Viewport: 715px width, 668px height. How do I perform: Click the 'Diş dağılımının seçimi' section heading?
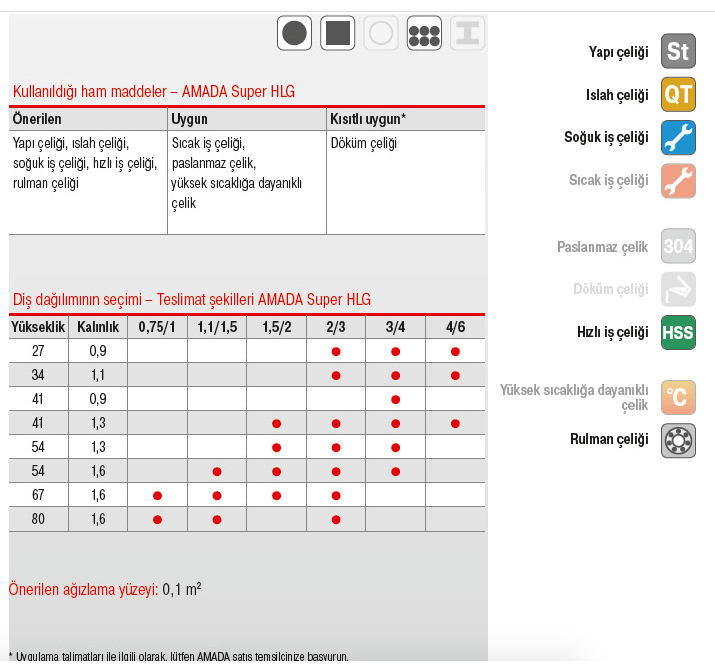192,300
